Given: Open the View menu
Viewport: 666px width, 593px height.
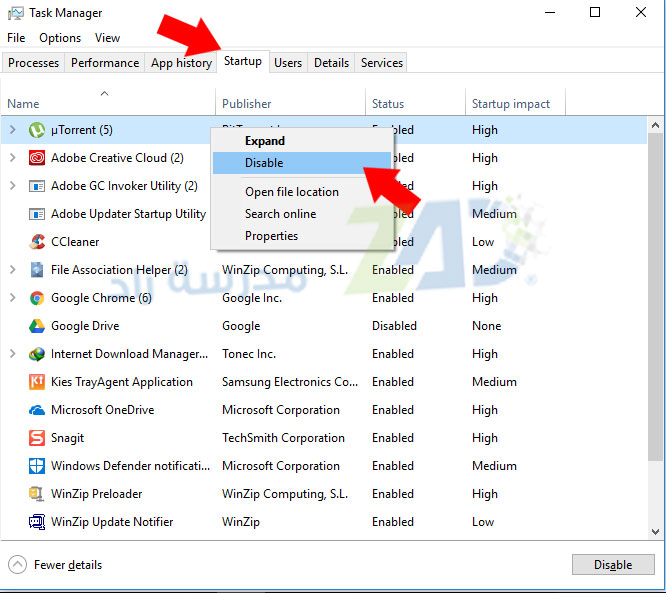Looking at the screenshot, I should pos(107,38).
